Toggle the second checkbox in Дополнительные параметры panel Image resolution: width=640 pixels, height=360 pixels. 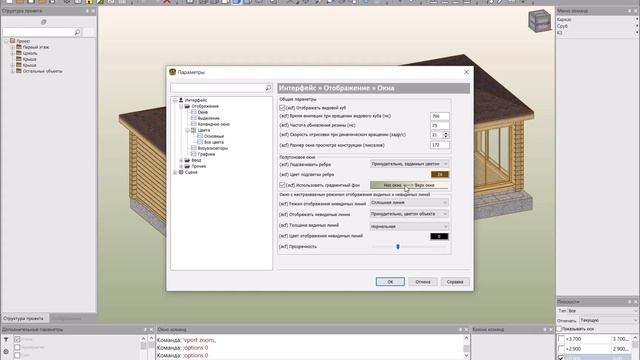(17, 347)
